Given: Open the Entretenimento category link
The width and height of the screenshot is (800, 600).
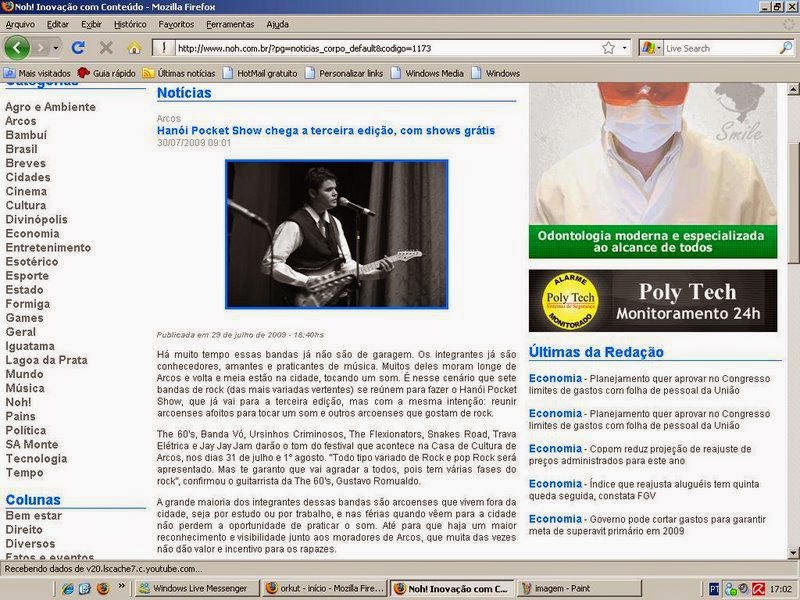Looking at the screenshot, I should [x=48, y=247].
